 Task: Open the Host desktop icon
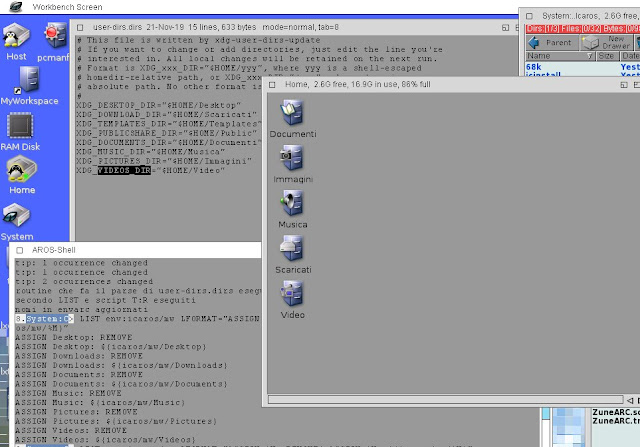pos(16,41)
